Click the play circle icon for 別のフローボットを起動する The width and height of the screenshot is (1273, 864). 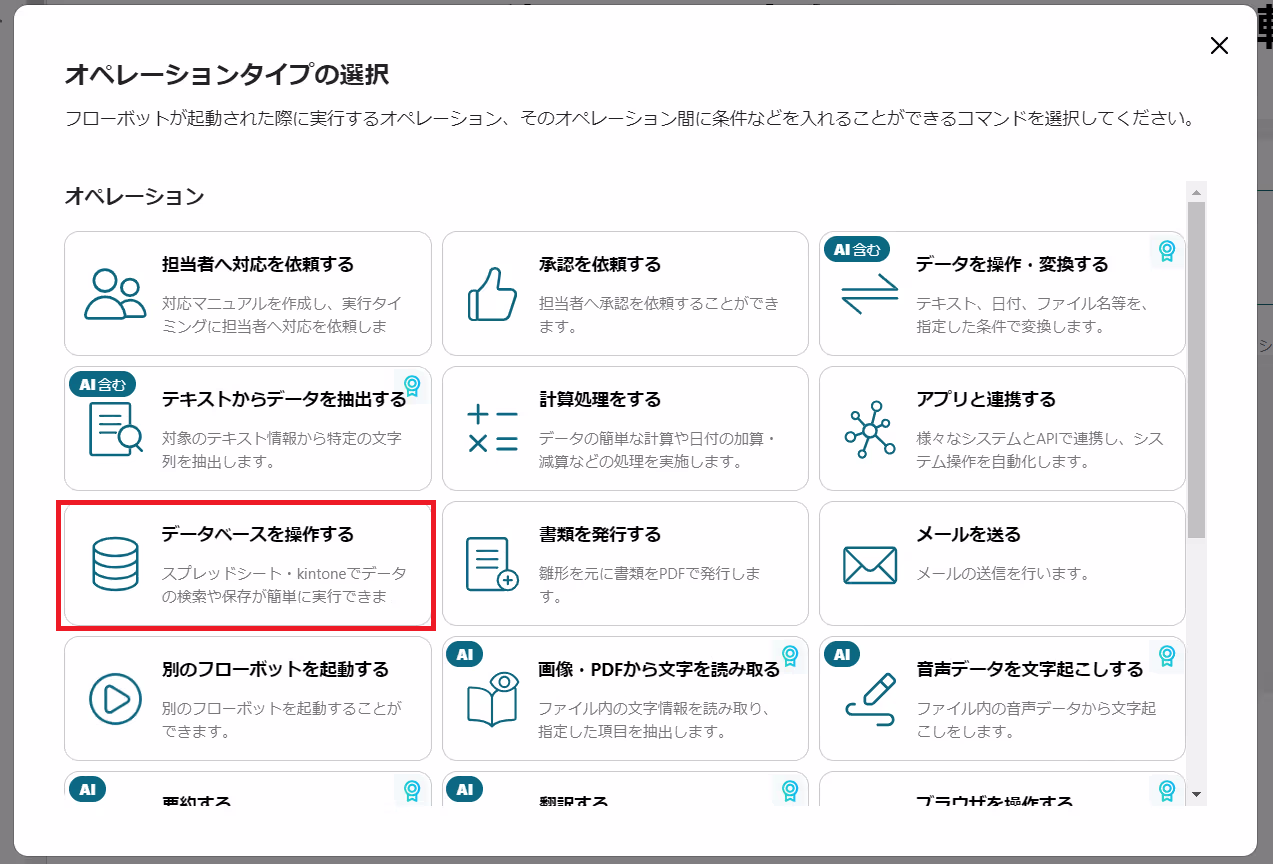click(x=115, y=698)
